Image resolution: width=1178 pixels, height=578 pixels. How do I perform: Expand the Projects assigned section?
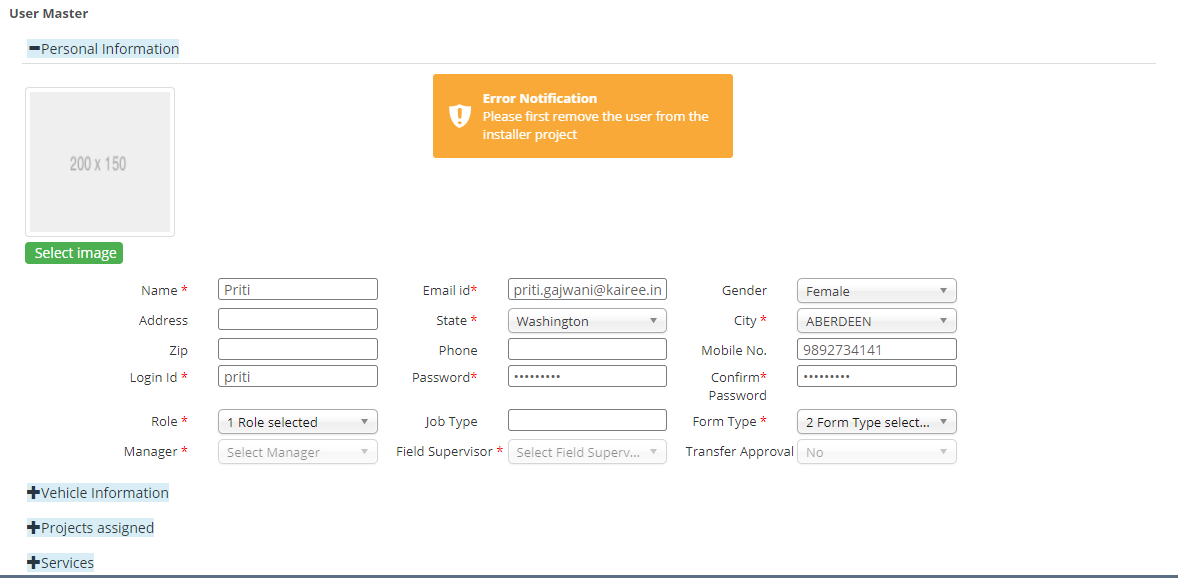tap(91, 527)
